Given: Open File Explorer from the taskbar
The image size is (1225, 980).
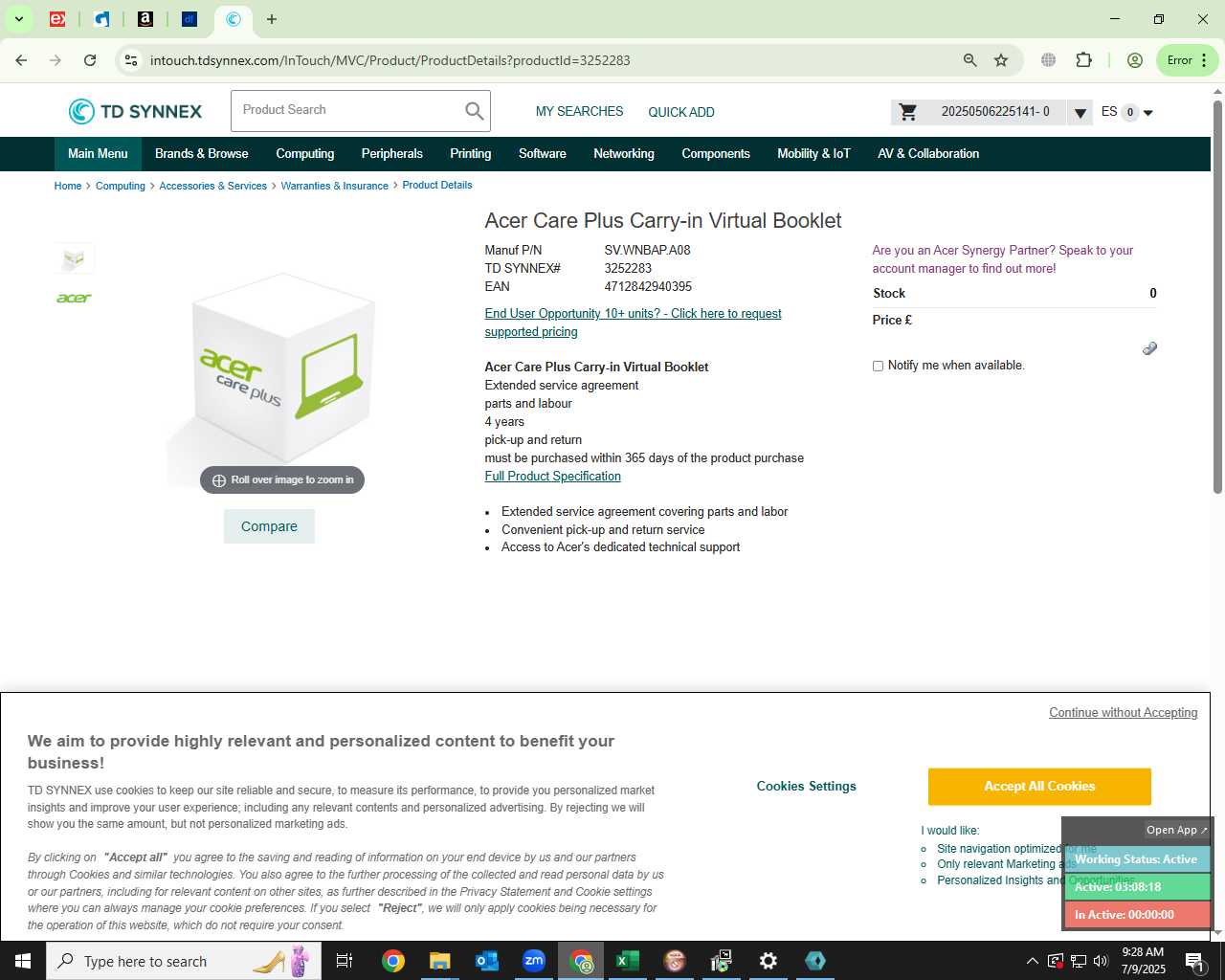Looking at the screenshot, I should point(439,961).
